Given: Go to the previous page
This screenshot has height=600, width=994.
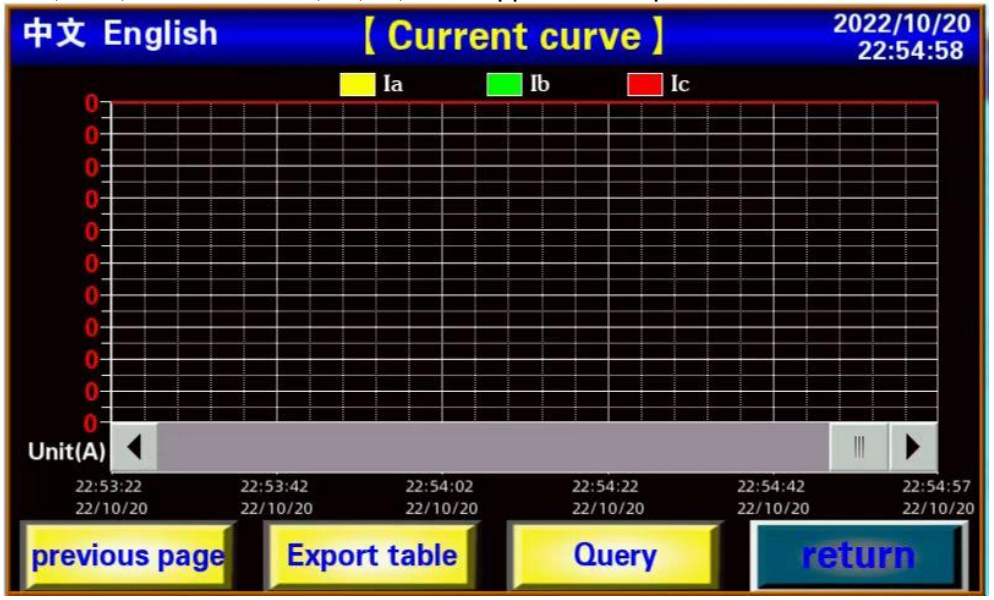Looking at the screenshot, I should tap(127, 556).
